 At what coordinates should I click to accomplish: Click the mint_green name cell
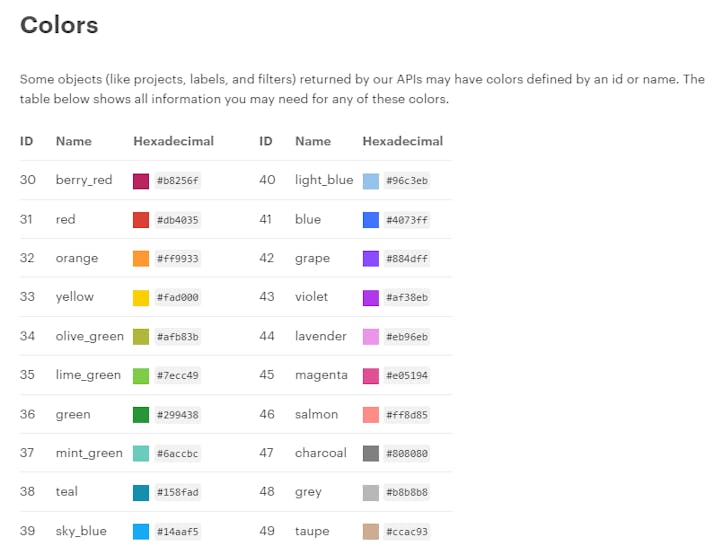click(x=89, y=453)
